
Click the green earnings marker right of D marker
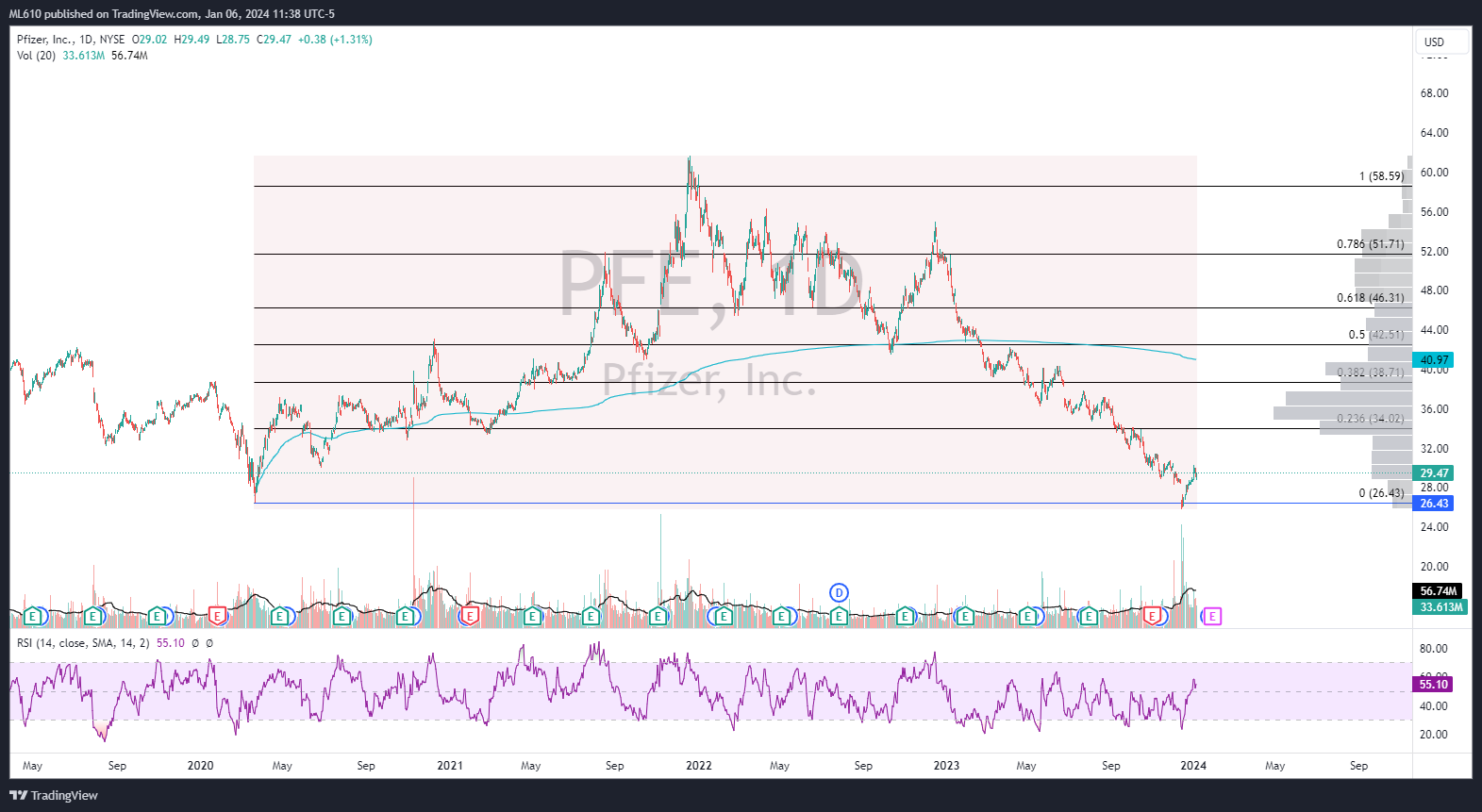[x=905, y=616]
